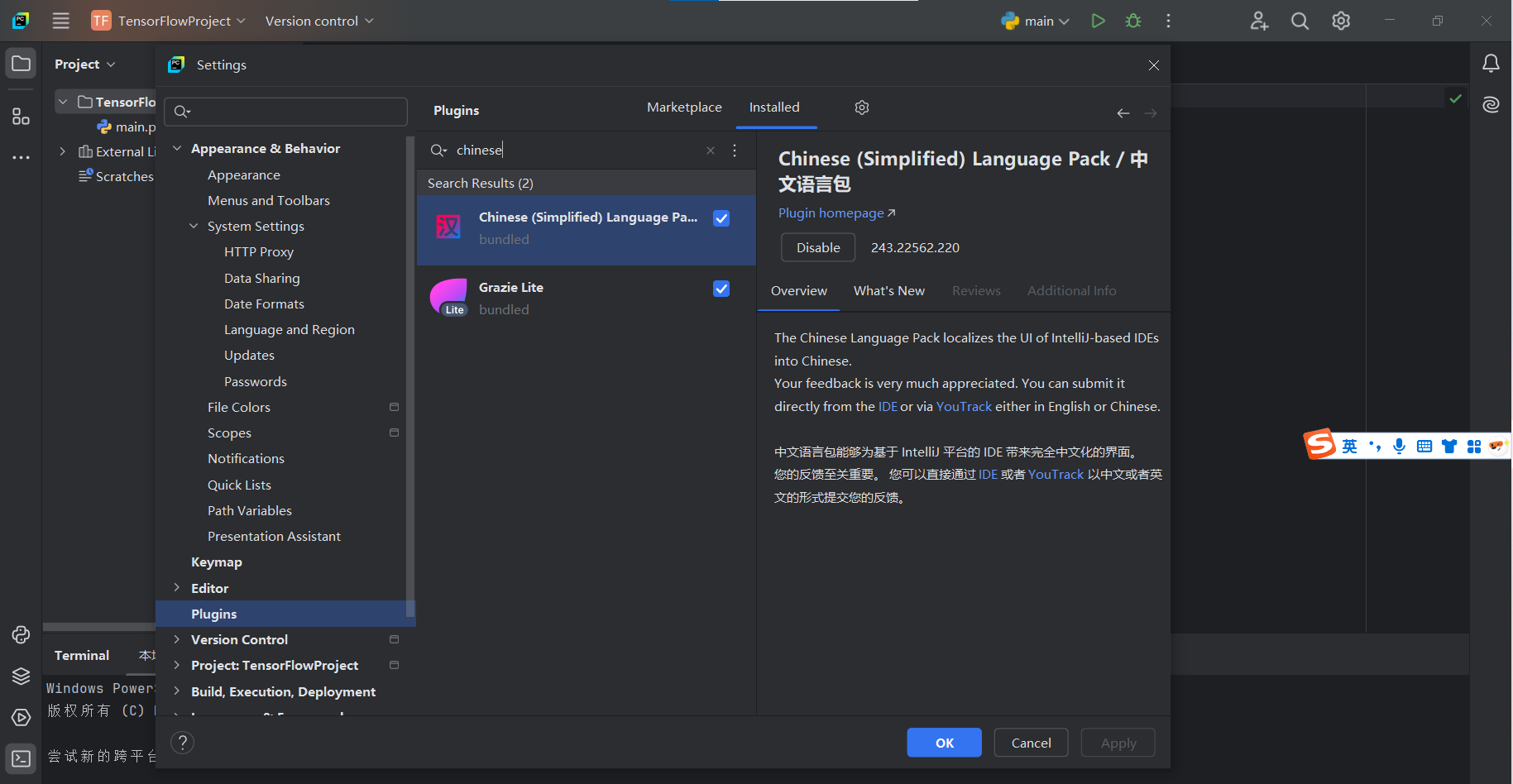Open Sogou soft keyboard icon
This screenshot has width=1513, height=784.
(x=1424, y=447)
